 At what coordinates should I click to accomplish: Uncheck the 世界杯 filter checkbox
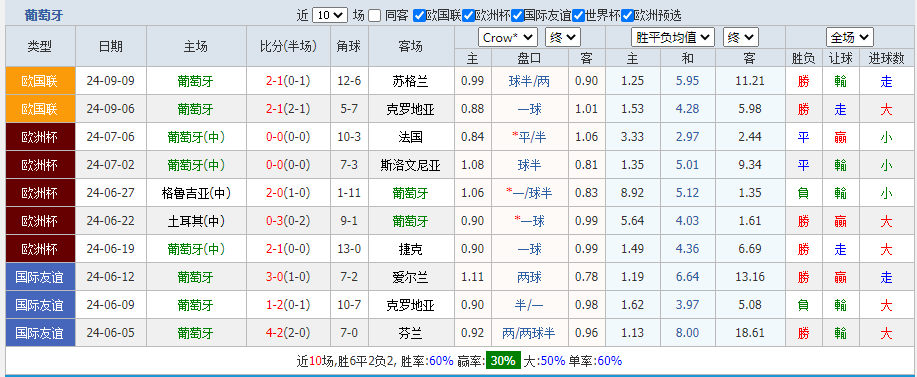click(x=578, y=16)
